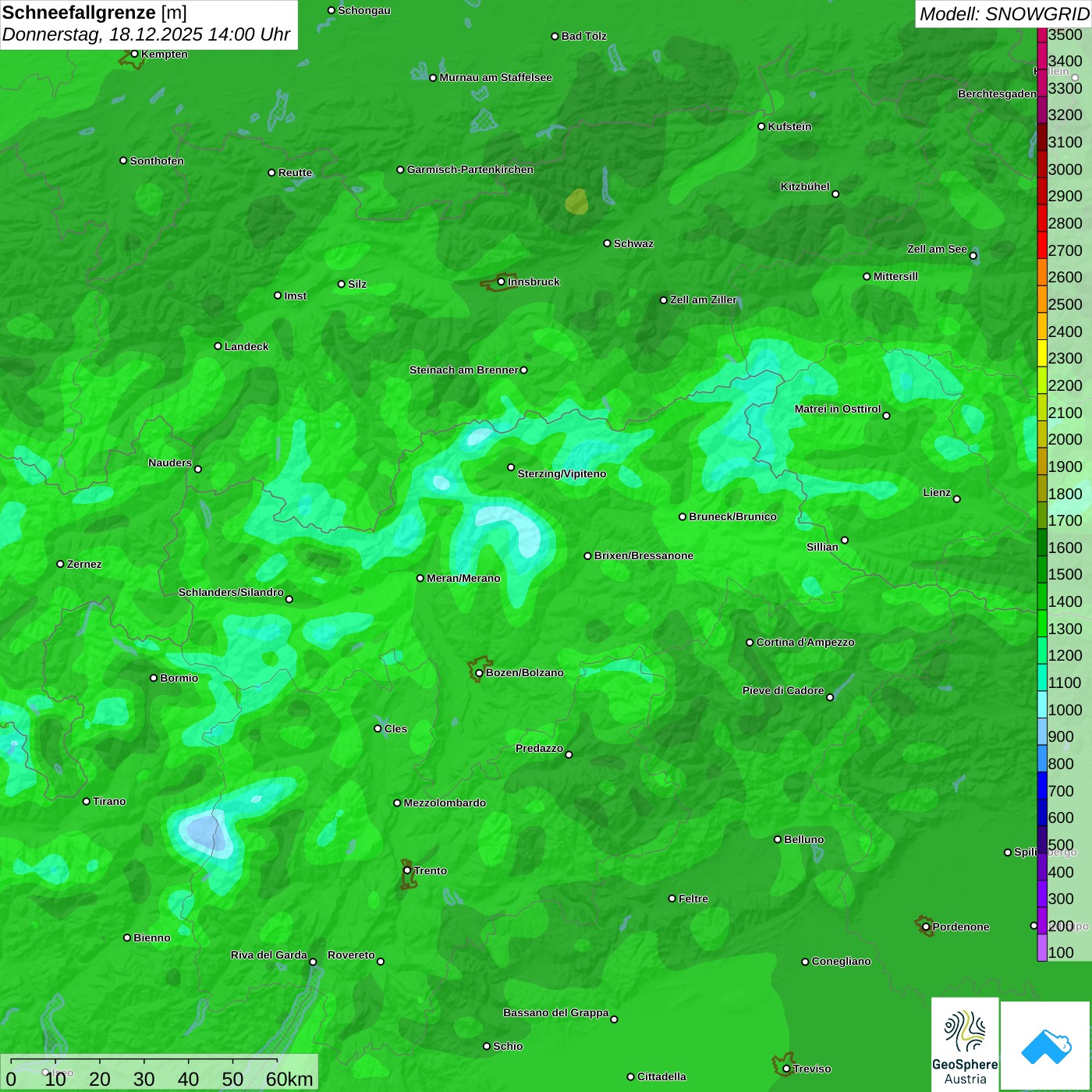Select the Feltre label
The image size is (1092, 1092).
pos(693,899)
